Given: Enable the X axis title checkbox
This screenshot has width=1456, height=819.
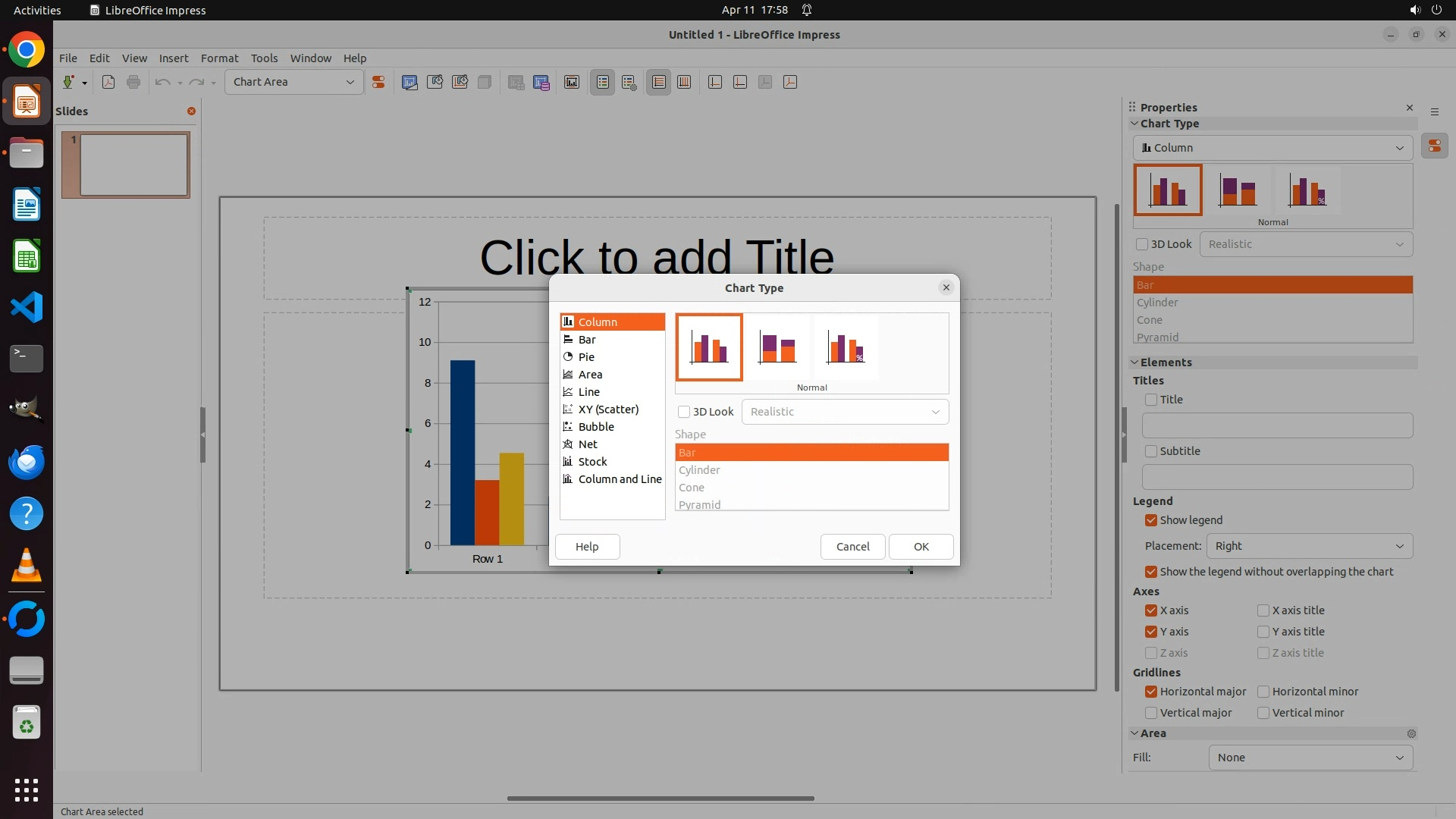Looking at the screenshot, I should pyautogui.click(x=1263, y=610).
